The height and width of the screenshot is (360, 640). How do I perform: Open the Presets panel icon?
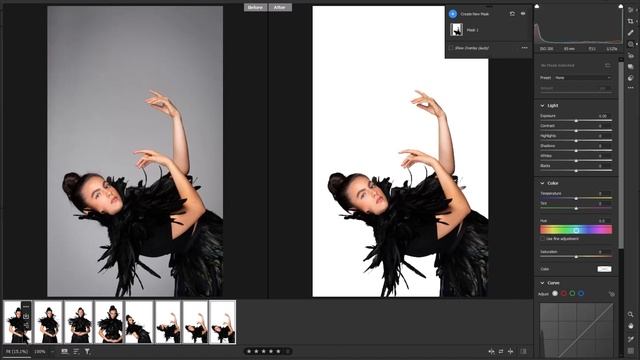point(631,78)
